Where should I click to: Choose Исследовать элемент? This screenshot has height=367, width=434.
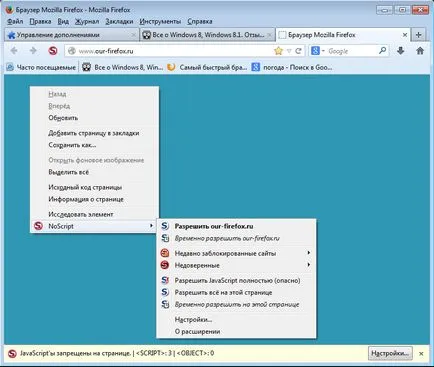tap(95, 214)
